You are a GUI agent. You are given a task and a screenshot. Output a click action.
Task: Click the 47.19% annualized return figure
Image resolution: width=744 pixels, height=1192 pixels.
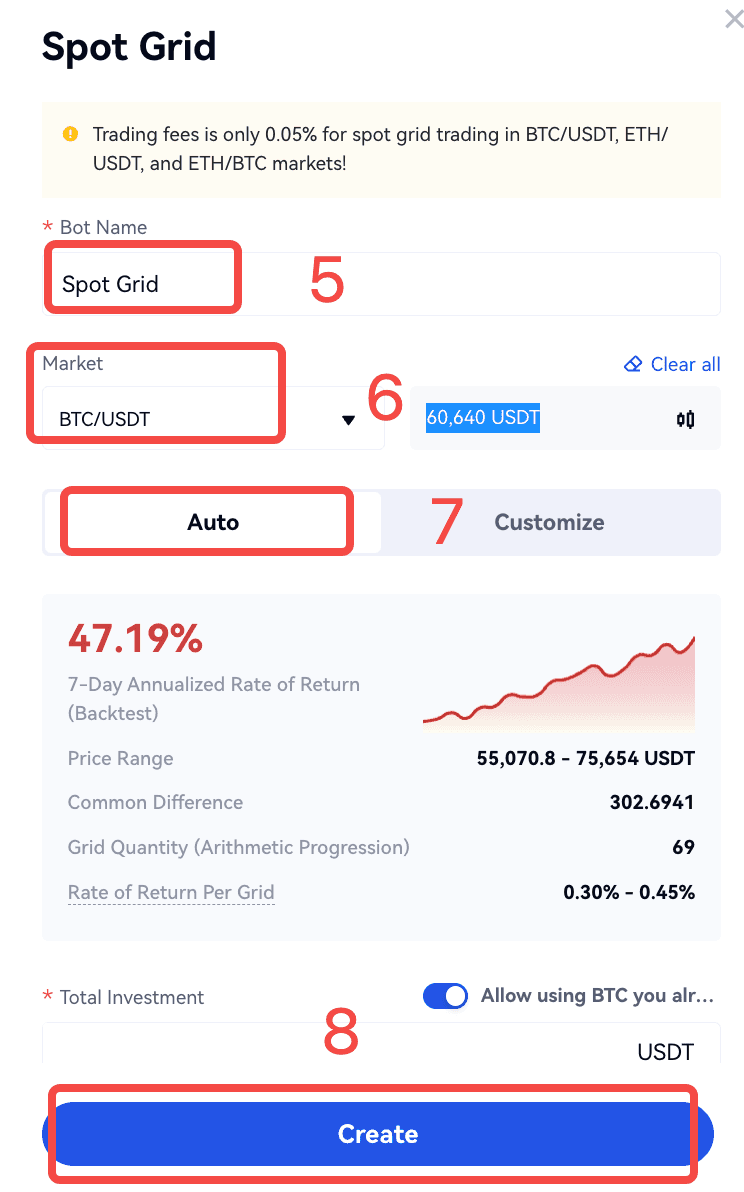pos(135,638)
